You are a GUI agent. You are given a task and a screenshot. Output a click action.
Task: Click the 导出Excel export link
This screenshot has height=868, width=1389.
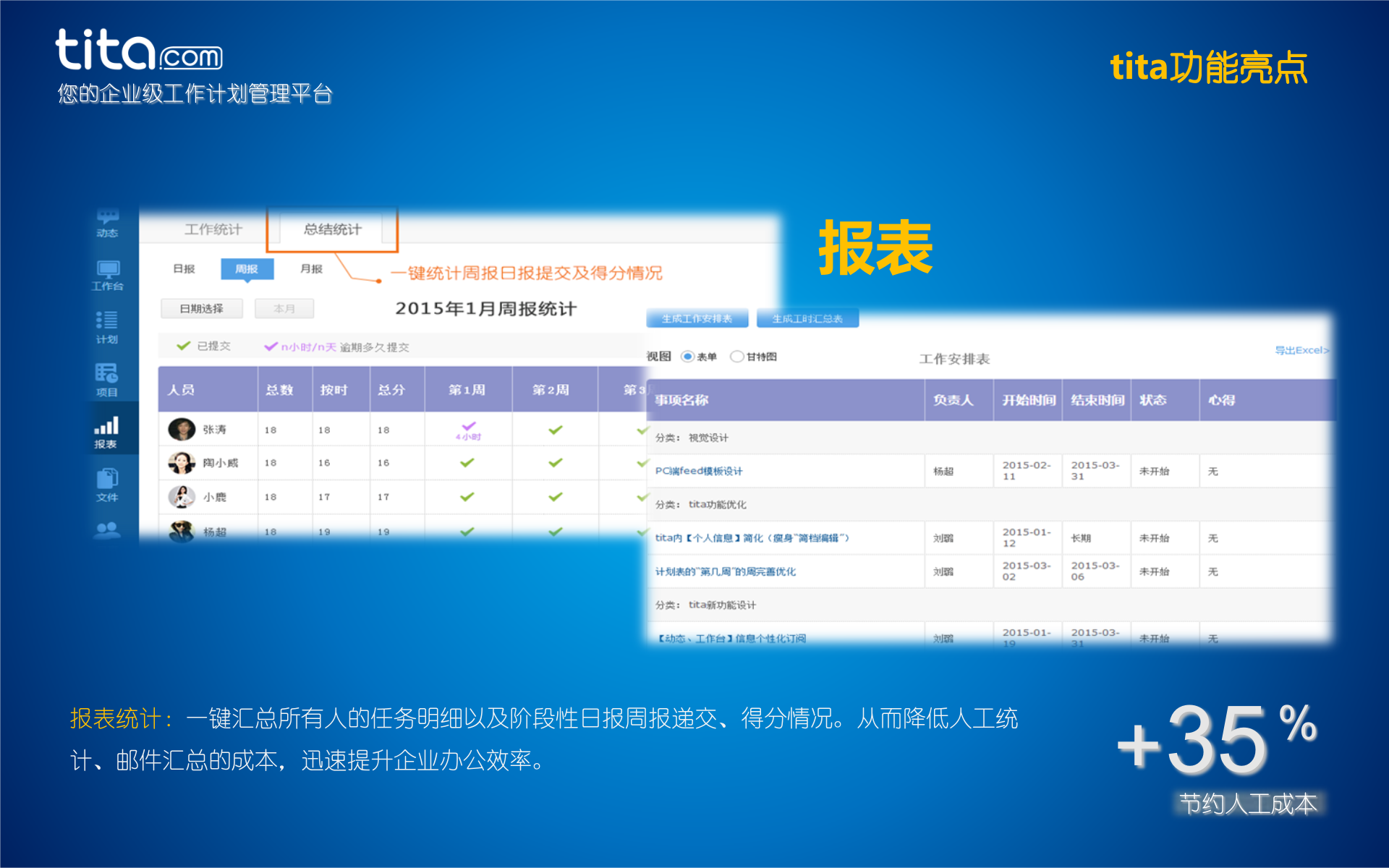[x=1301, y=350]
